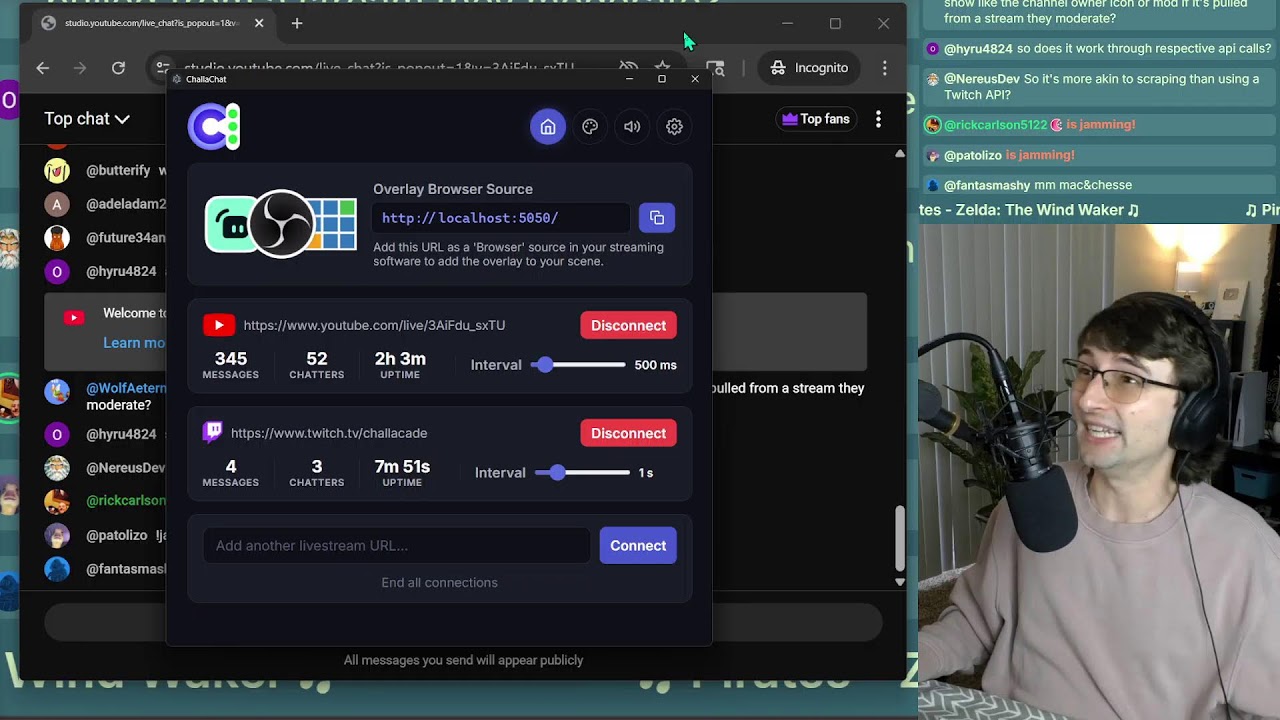Open ChallaChat settings gear icon
Image resolution: width=1280 pixels, height=720 pixels.
point(674,127)
